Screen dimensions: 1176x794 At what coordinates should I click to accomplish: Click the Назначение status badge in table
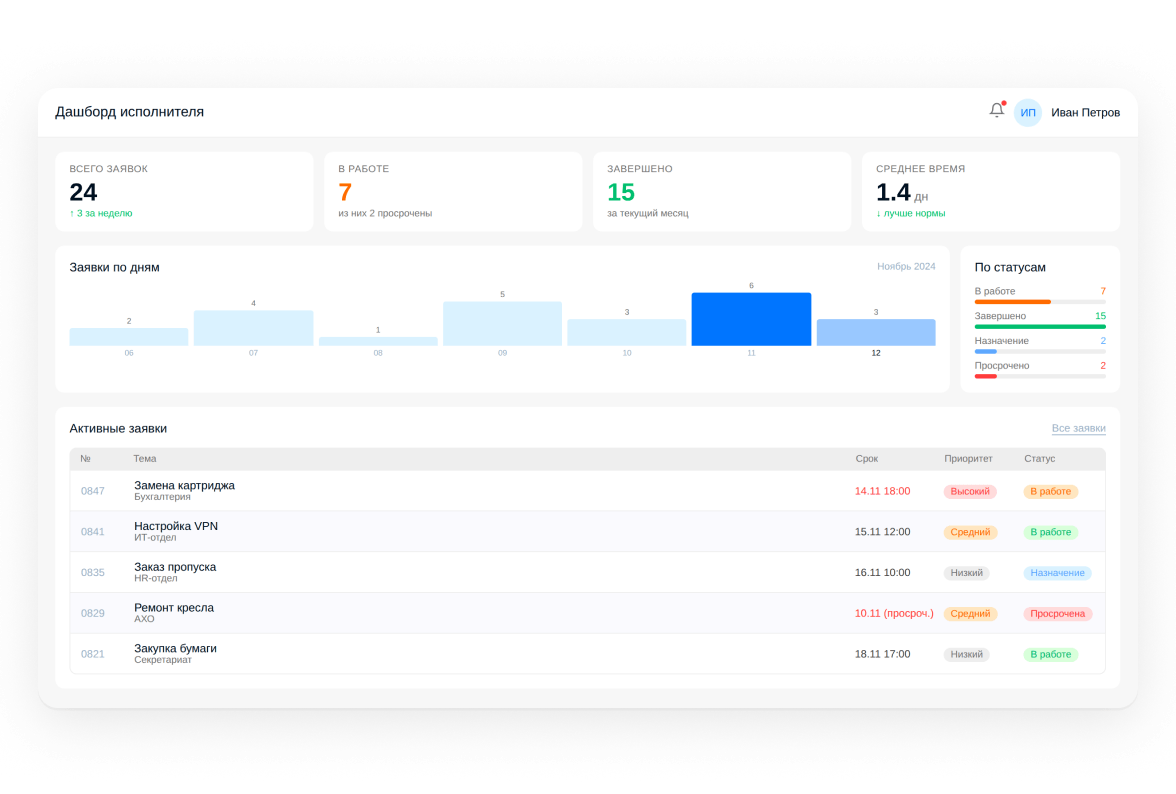click(1057, 573)
